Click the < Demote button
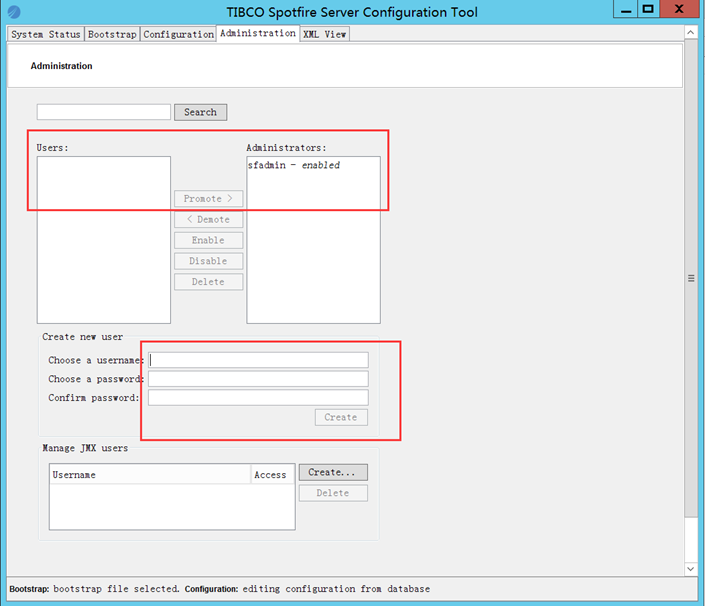The height and width of the screenshot is (606, 705). (209, 219)
